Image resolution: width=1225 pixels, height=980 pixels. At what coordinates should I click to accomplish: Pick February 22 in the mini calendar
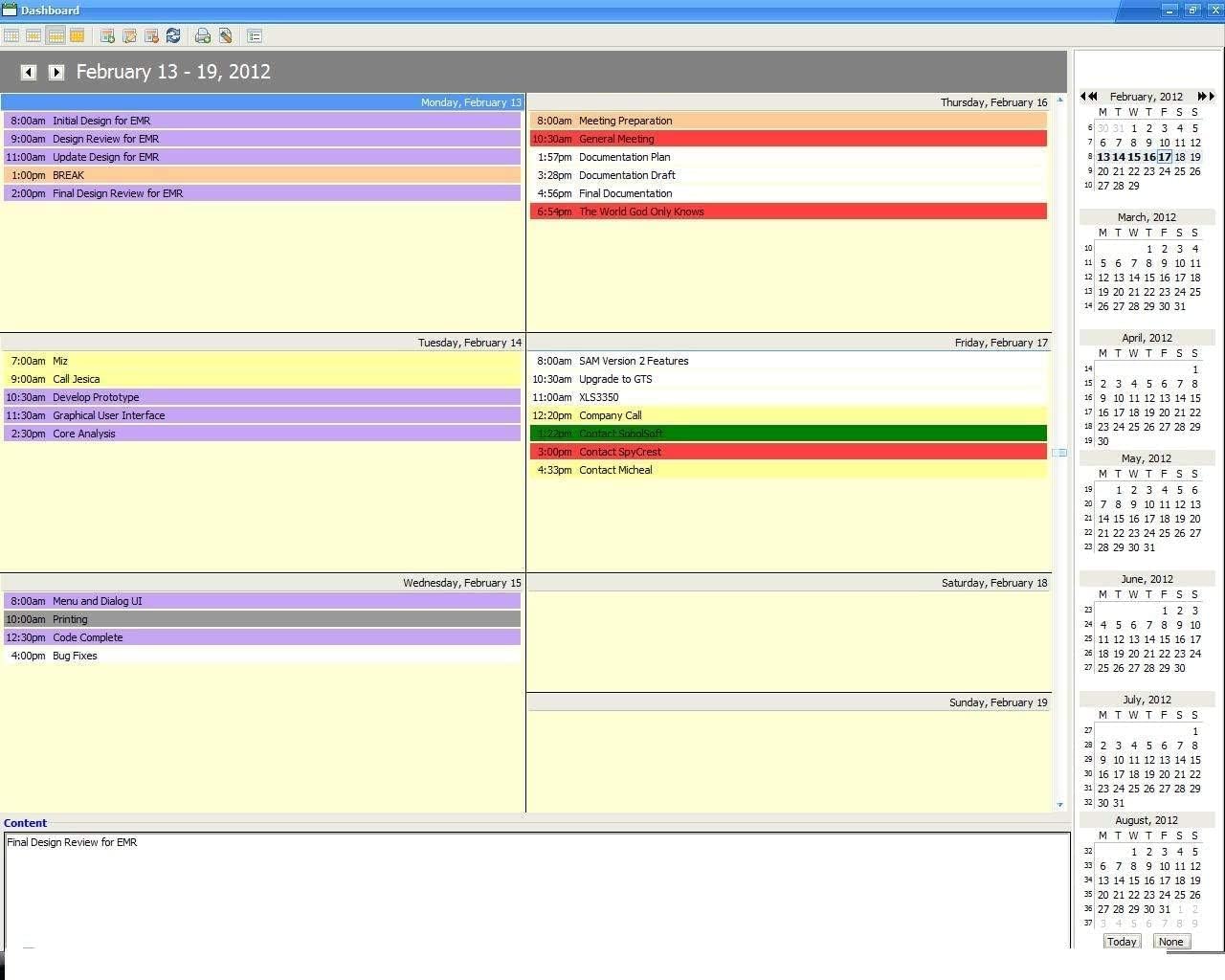pos(1133,171)
